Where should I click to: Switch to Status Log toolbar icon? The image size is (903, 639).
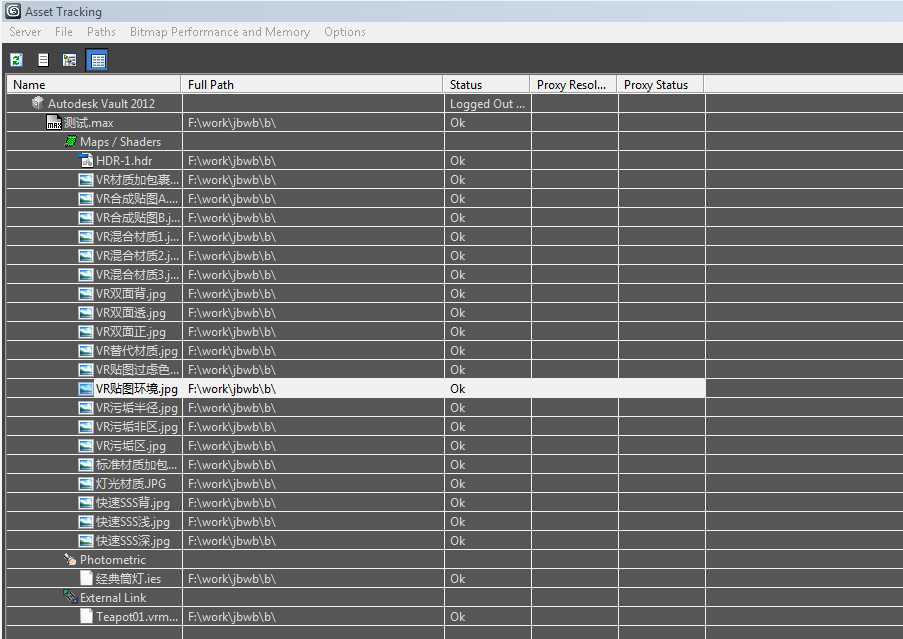(43, 60)
